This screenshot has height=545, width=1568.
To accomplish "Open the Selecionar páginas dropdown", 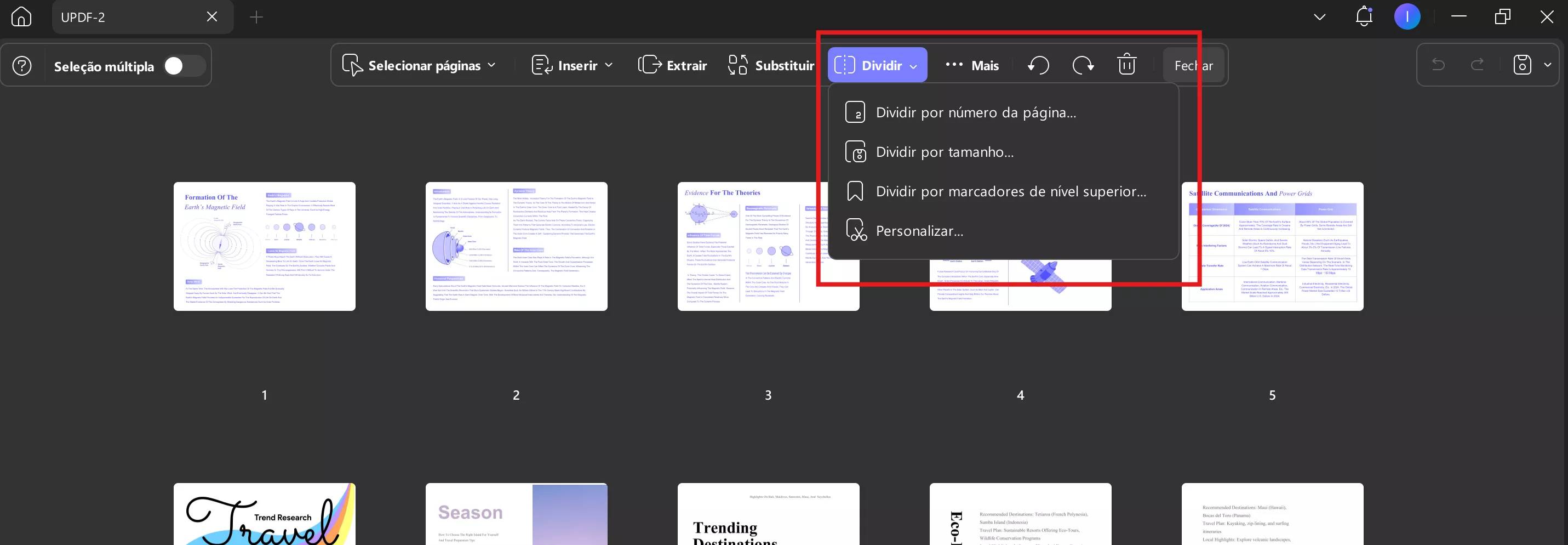I will pyautogui.click(x=419, y=65).
